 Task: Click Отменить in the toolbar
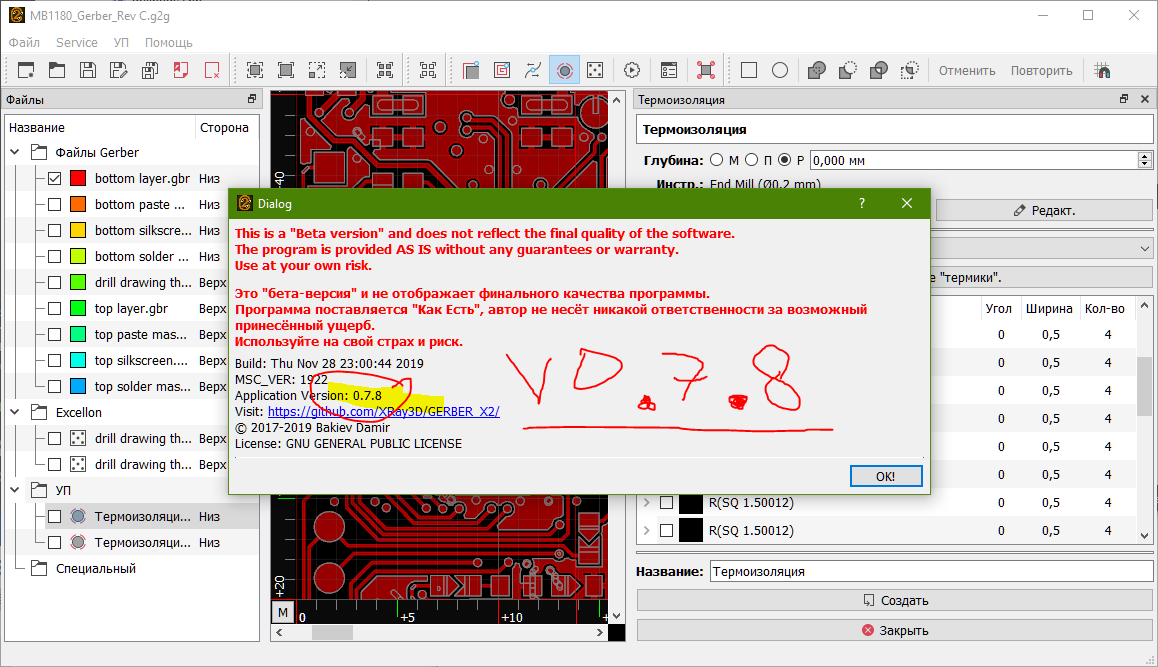(x=967, y=70)
